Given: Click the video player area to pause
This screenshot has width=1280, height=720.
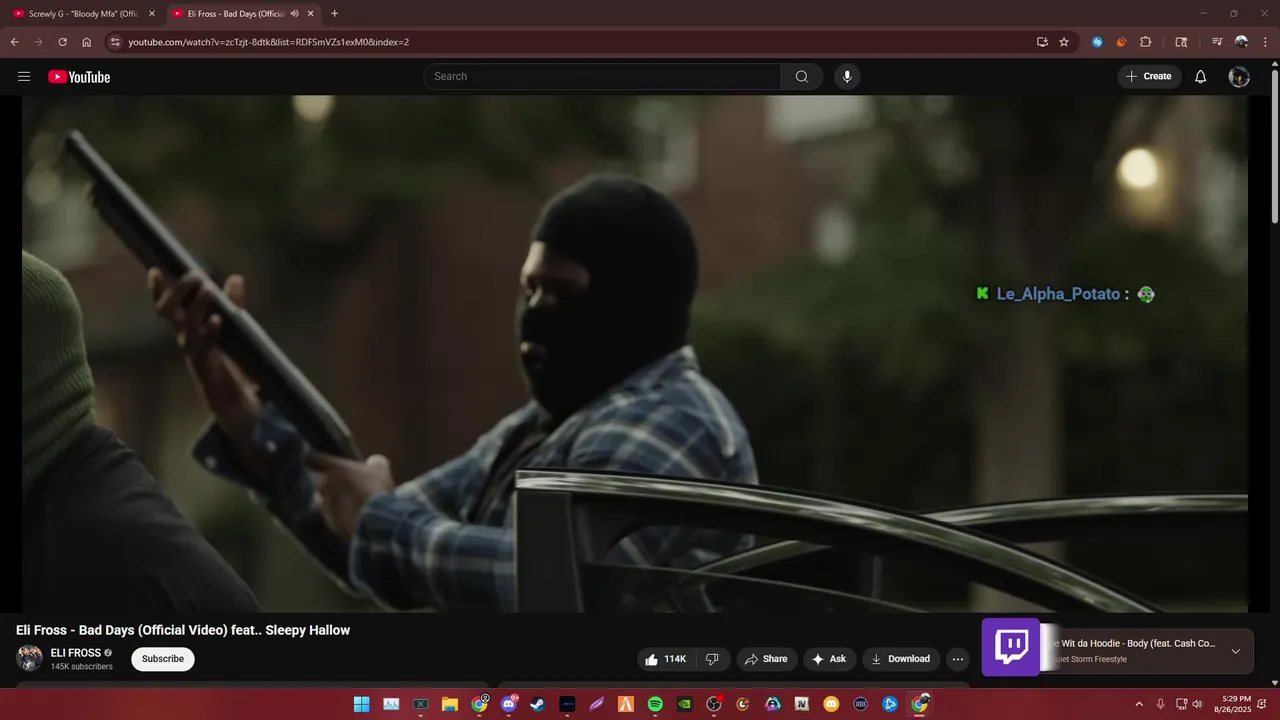Looking at the screenshot, I should (x=635, y=353).
